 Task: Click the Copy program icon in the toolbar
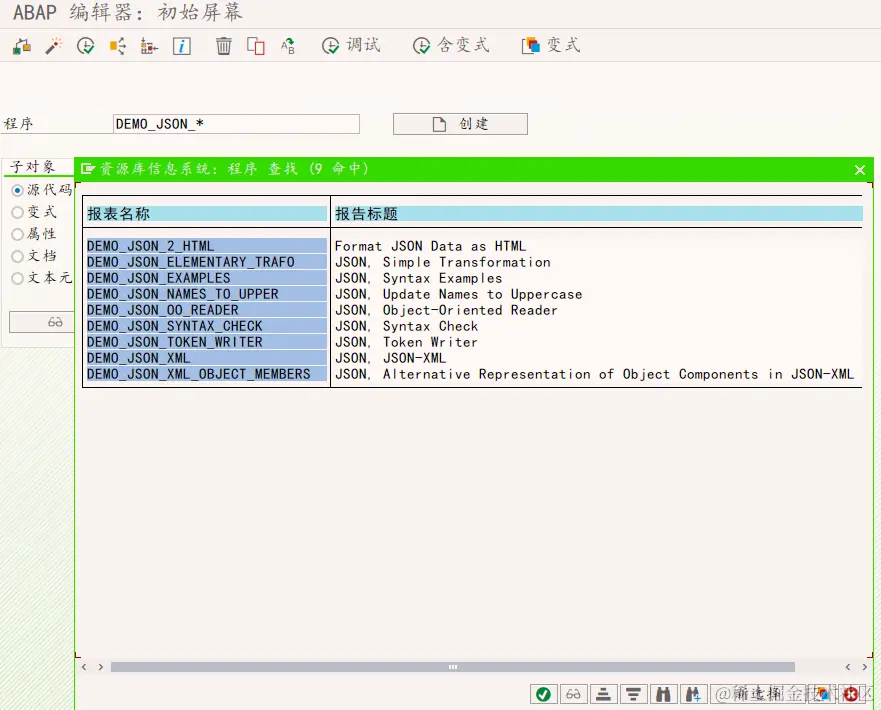pyautogui.click(x=256, y=45)
